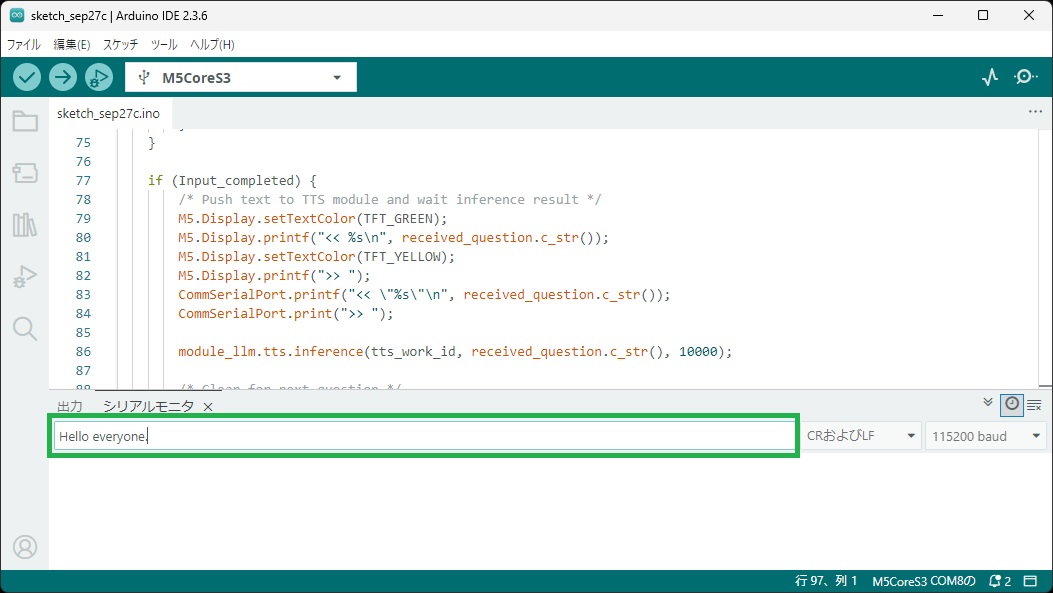Open the Serial Plotter

point(990,77)
